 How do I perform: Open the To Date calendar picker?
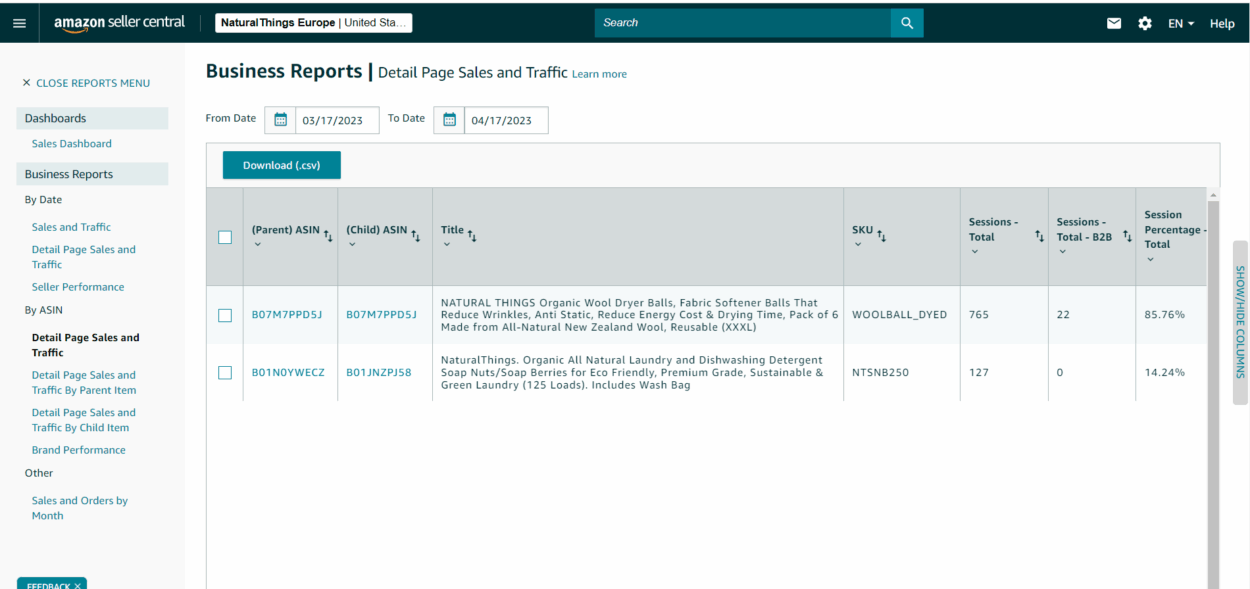(x=448, y=120)
